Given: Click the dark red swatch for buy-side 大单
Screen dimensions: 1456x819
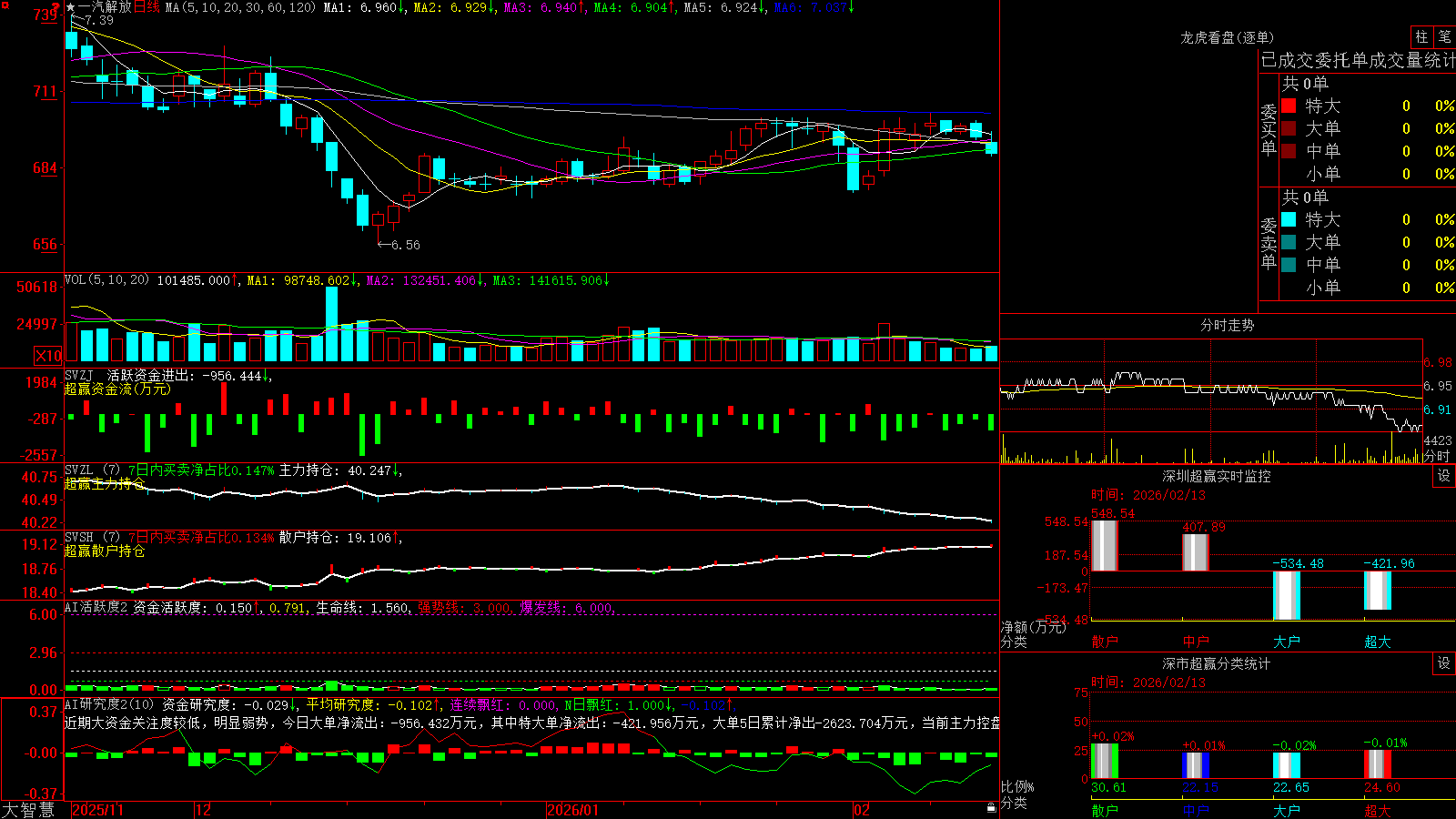Looking at the screenshot, I should pos(1289,128).
